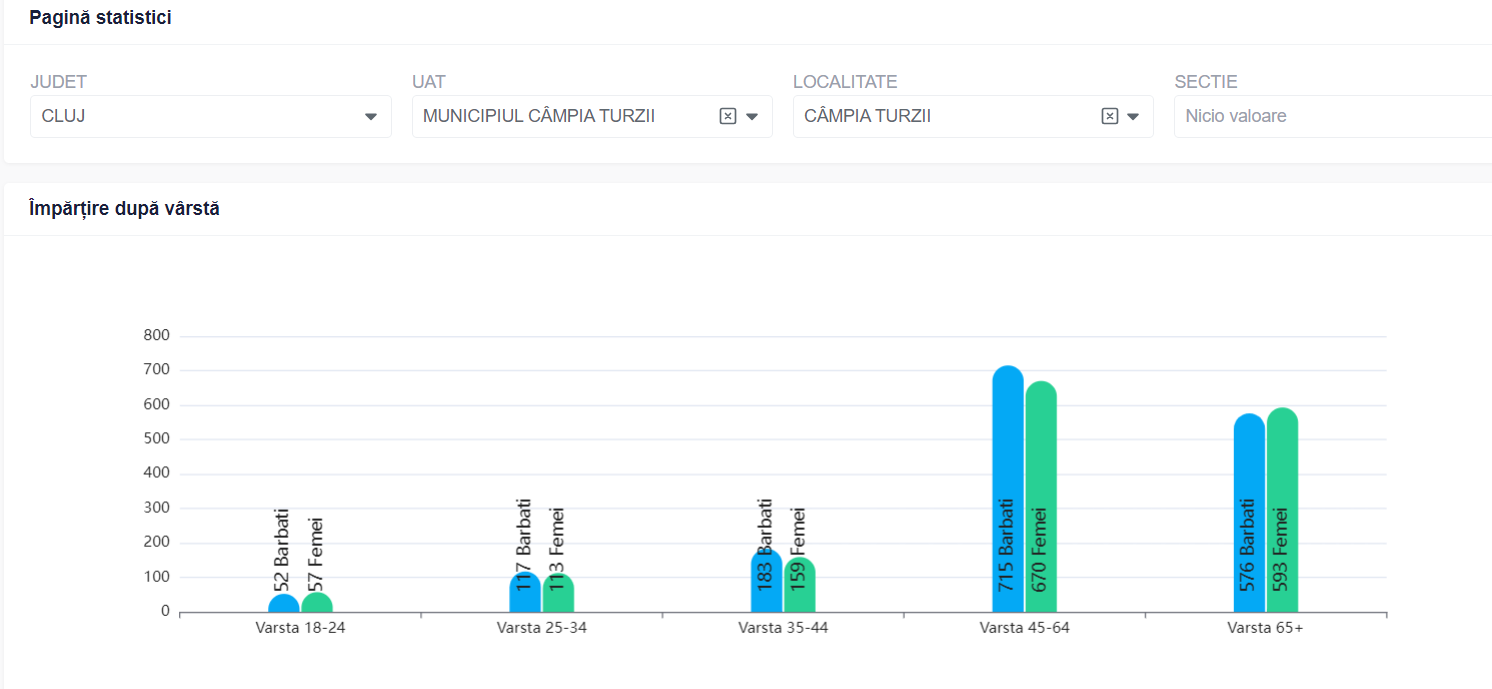Clear the LOCALITATE selection with the x icon
The width and height of the screenshot is (1492, 689).
click(x=1109, y=116)
